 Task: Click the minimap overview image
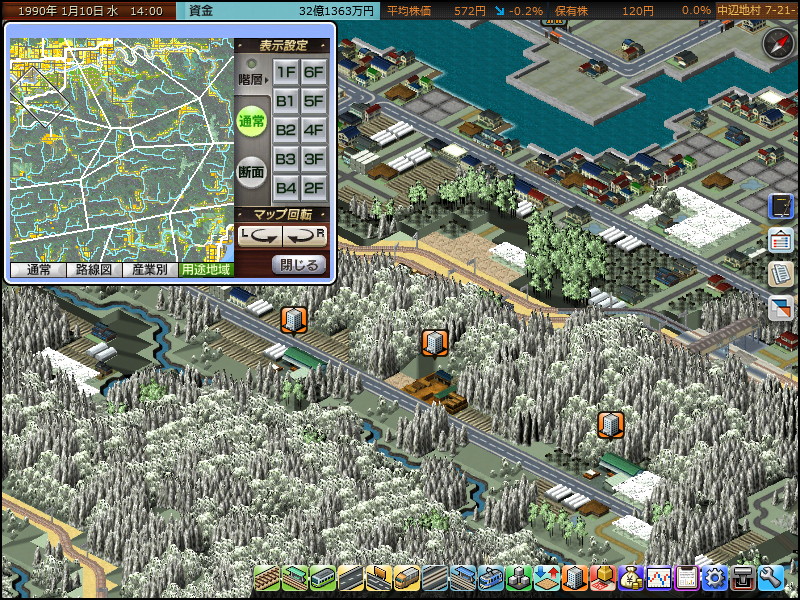(122, 150)
